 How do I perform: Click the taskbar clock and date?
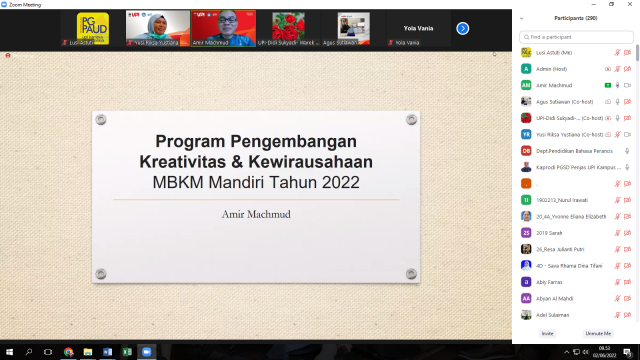(x=604, y=352)
